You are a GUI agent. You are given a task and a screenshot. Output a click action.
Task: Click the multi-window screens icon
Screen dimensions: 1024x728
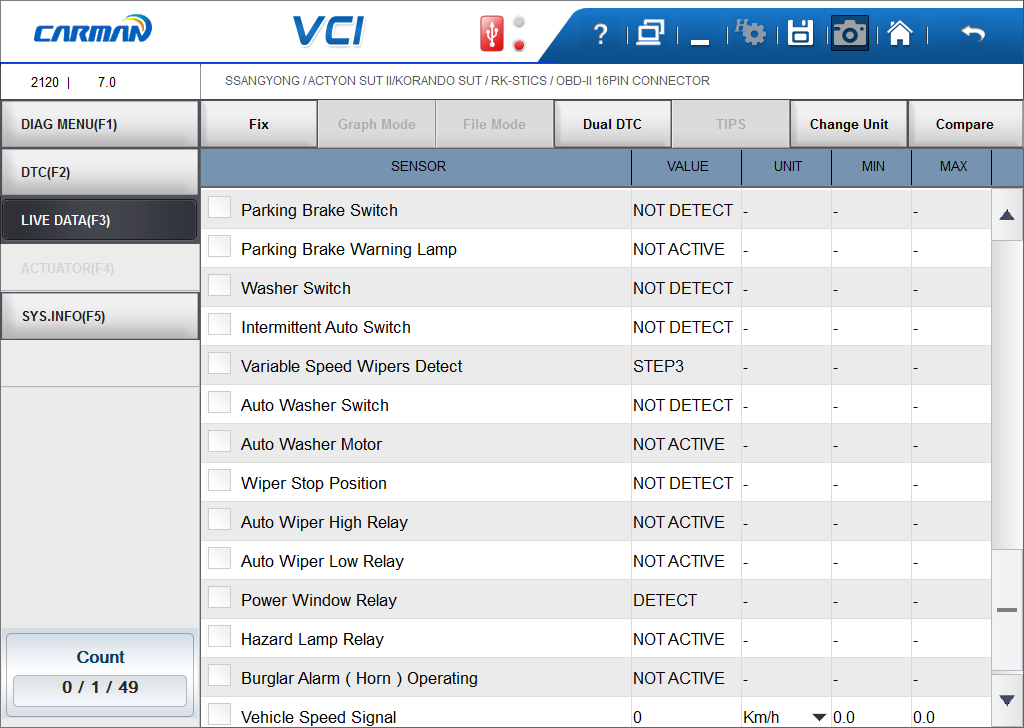point(650,33)
